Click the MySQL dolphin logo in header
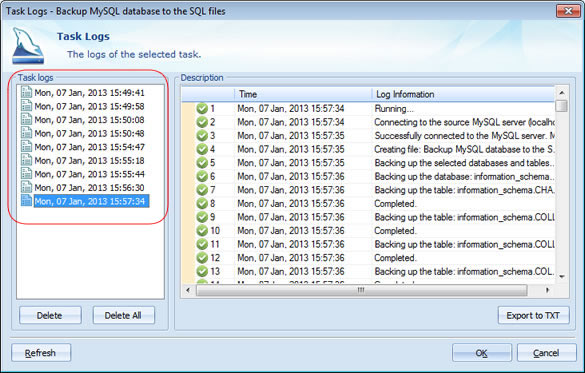Image resolution: width=585 pixels, height=373 pixels. click(x=28, y=46)
